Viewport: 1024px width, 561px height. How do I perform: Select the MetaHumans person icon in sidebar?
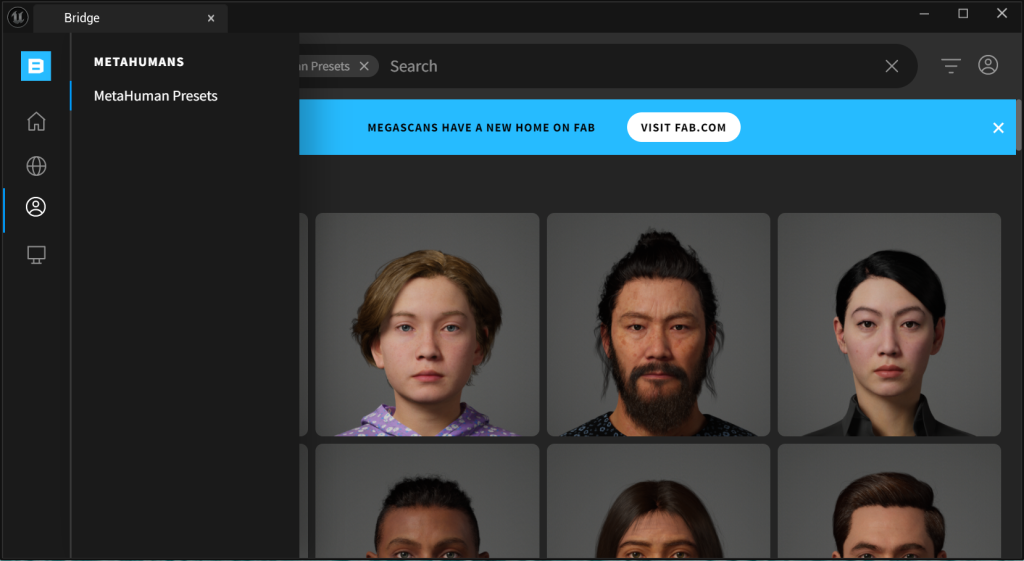(x=36, y=207)
